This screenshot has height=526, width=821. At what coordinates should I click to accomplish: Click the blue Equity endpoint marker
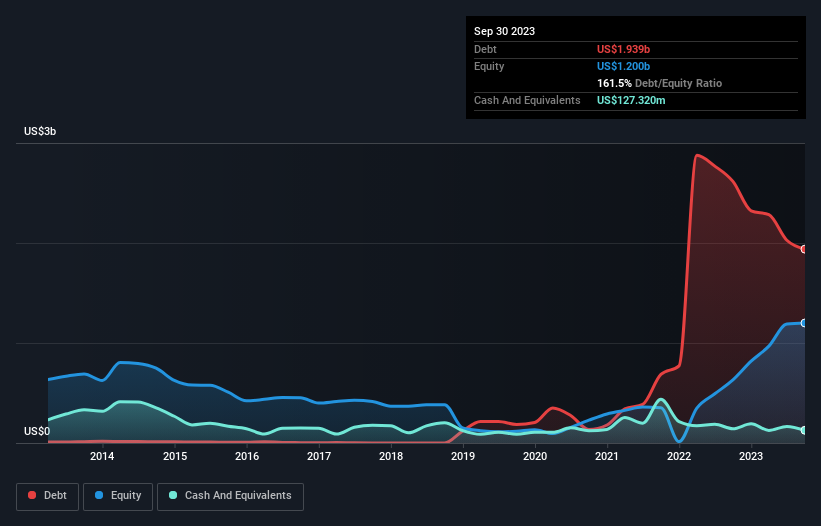[x=804, y=323]
